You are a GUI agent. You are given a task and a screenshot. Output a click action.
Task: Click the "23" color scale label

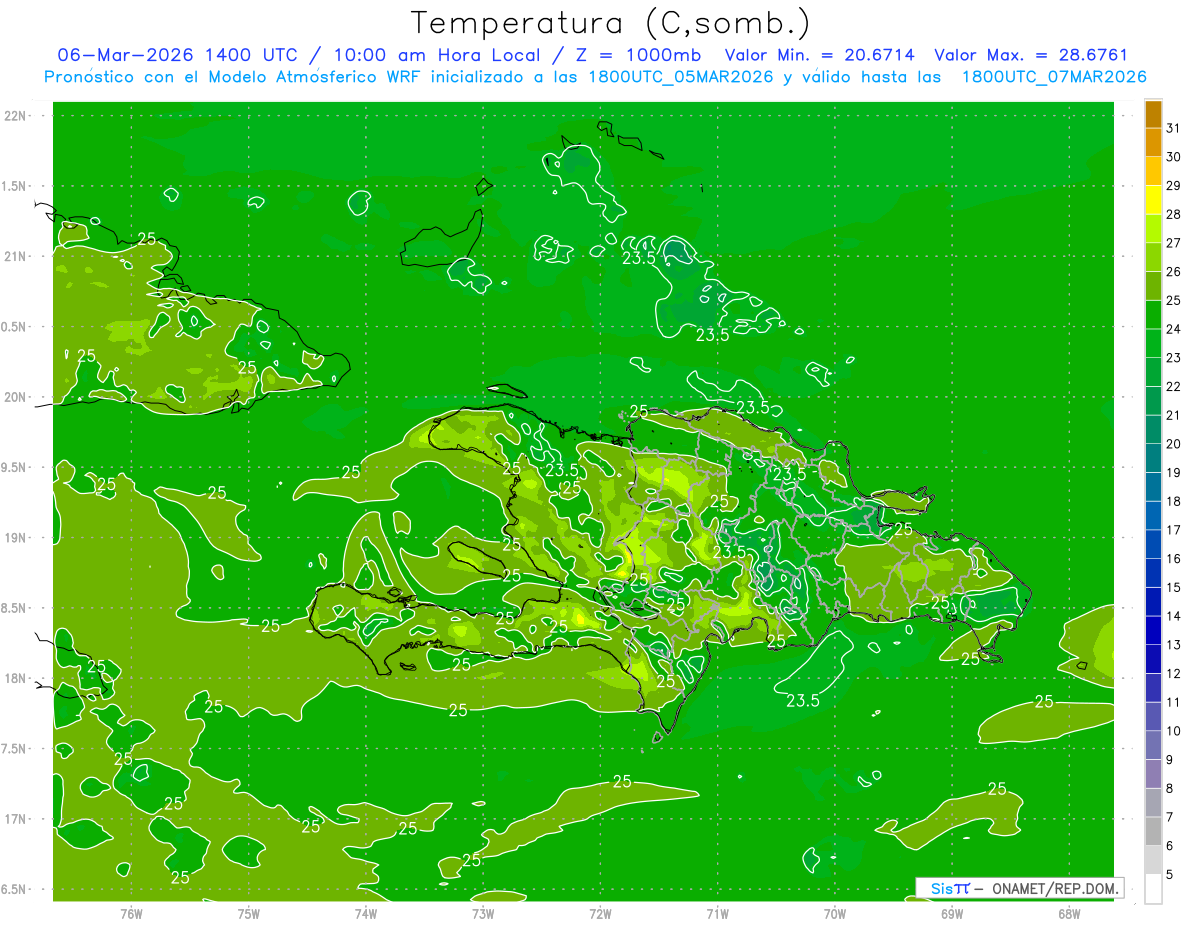pyautogui.click(x=1173, y=358)
